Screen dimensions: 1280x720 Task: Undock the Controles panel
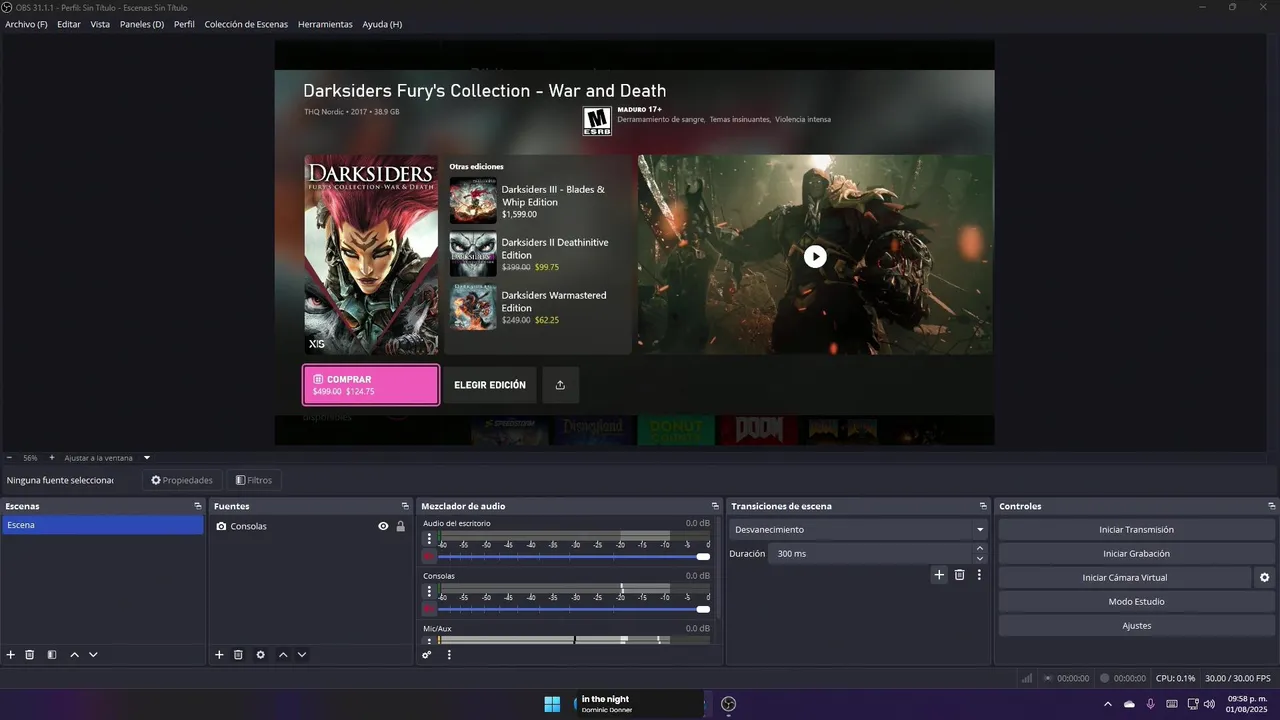click(x=1271, y=506)
